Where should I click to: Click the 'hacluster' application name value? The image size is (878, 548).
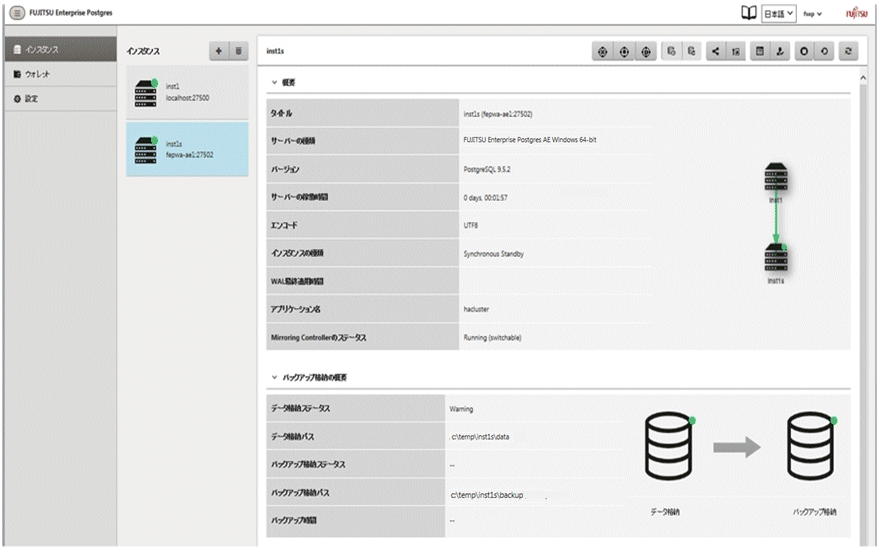[x=476, y=309]
